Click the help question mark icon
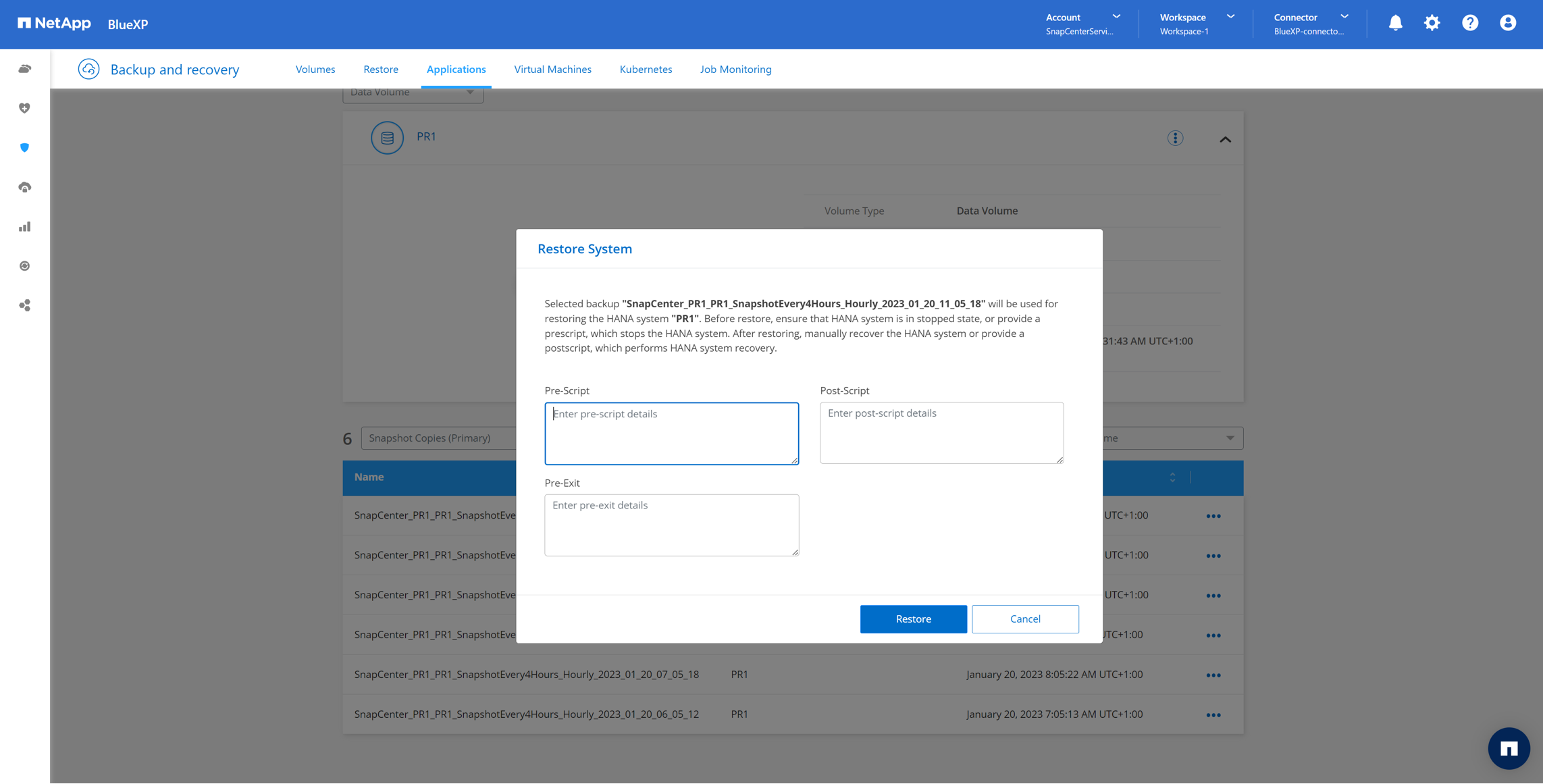The width and height of the screenshot is (1543, 784). click(x=1469, y=23)
